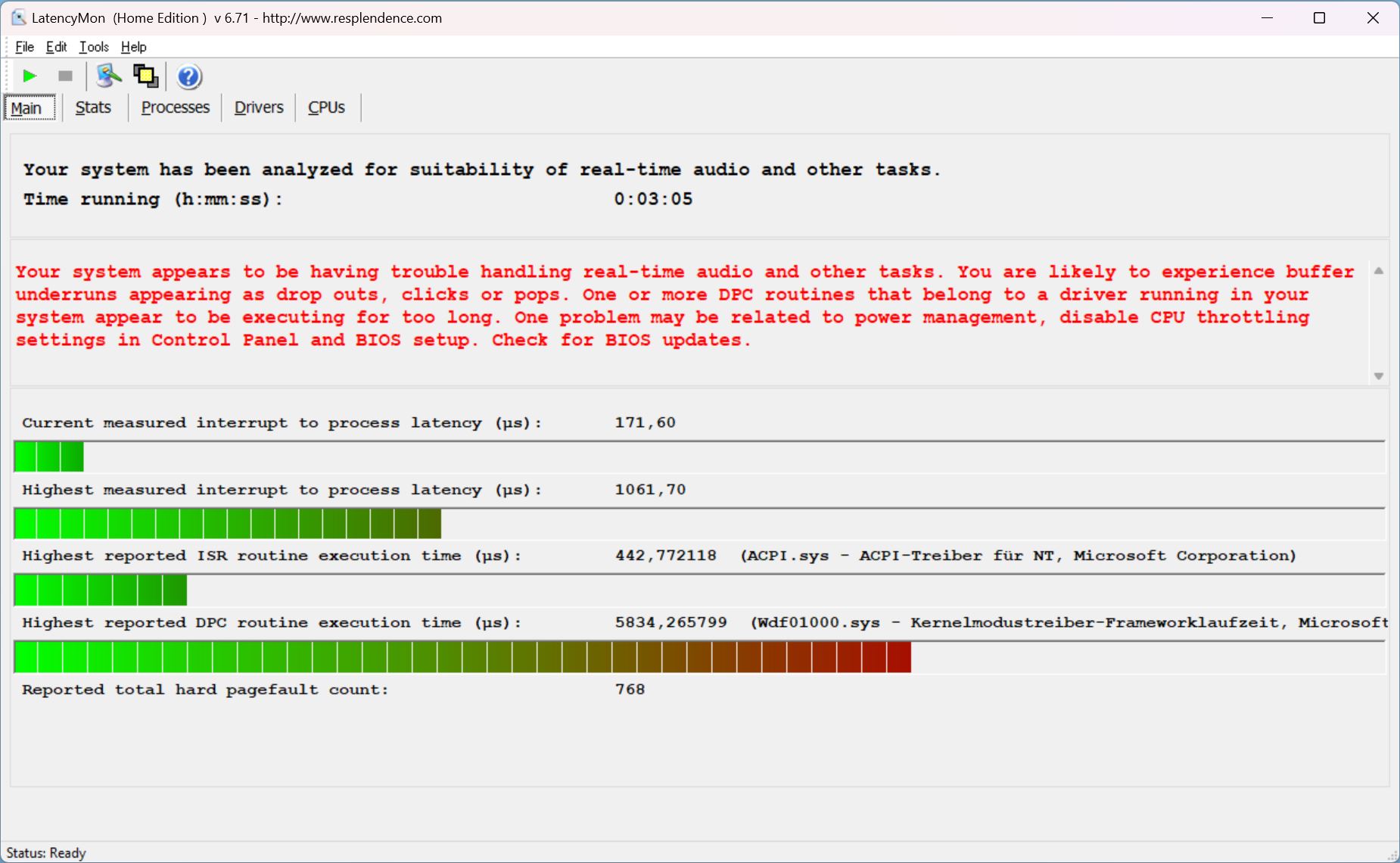Click the DPC routine execution time bar
Screen dimensions: 1400x863
(462, 657)
